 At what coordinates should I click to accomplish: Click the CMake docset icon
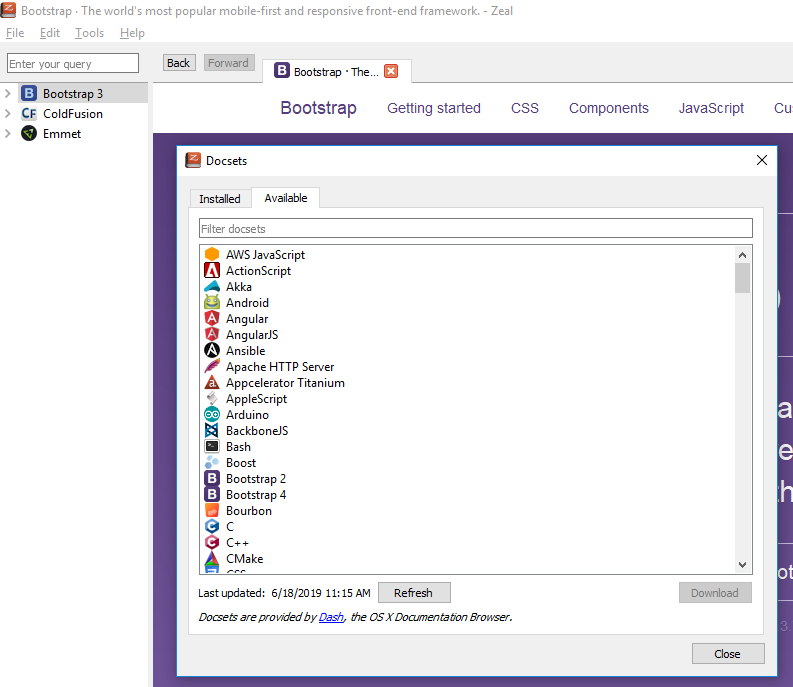(x=212, y=559)
